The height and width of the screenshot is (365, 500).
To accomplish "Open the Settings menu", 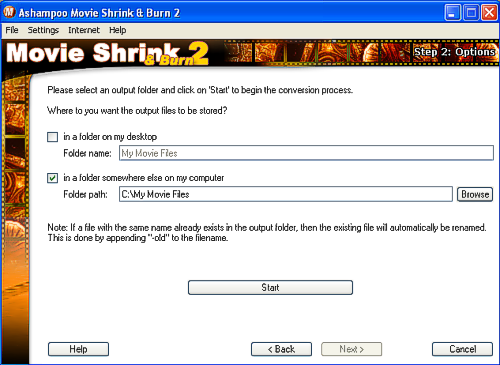I will click(x=43, y=30).
